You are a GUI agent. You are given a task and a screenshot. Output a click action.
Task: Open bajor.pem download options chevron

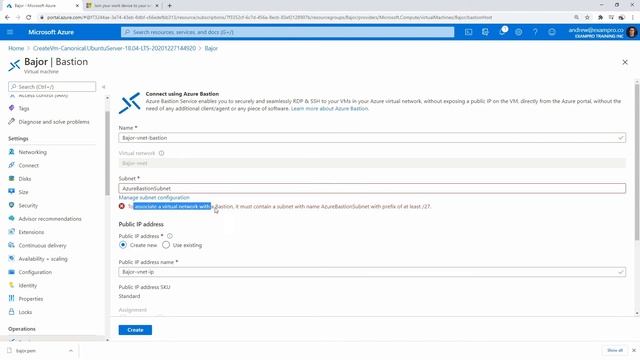[x=71, y=351]
